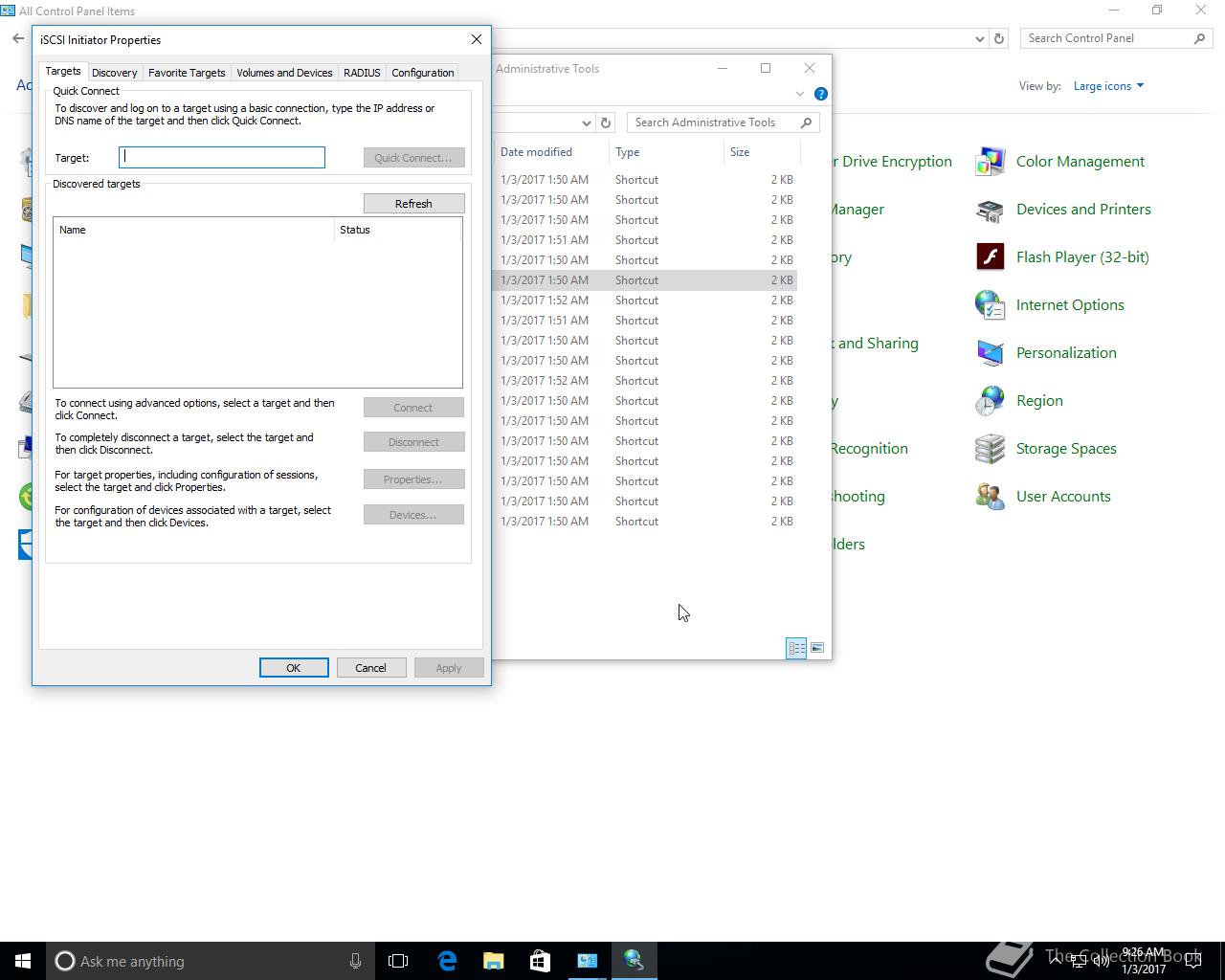This screenshot has height=980, width=1225.
Task: Switch to the Discovery tab
Action: pos(114,73)
